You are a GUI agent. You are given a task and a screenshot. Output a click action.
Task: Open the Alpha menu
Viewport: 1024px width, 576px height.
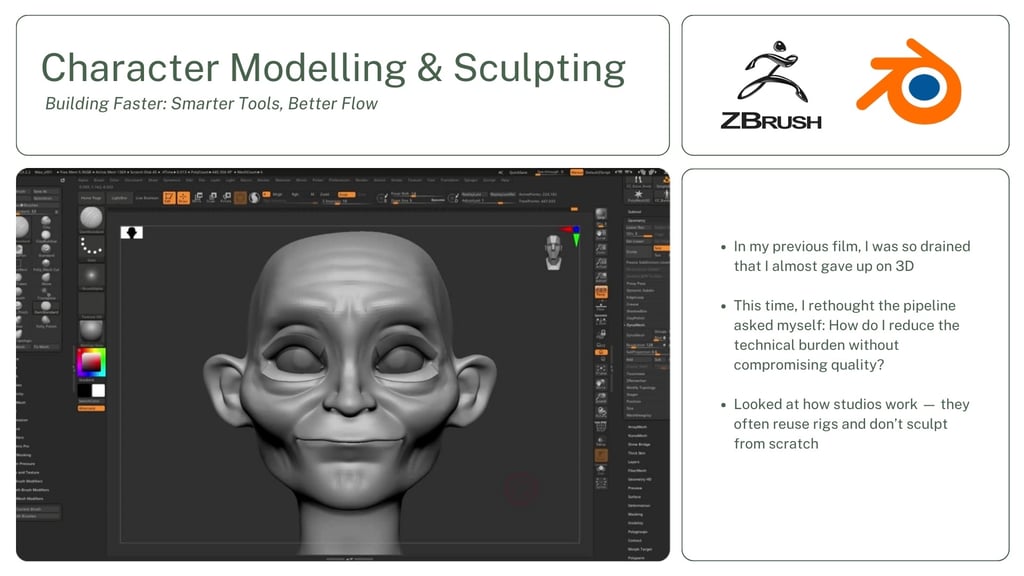click(83, 180)
